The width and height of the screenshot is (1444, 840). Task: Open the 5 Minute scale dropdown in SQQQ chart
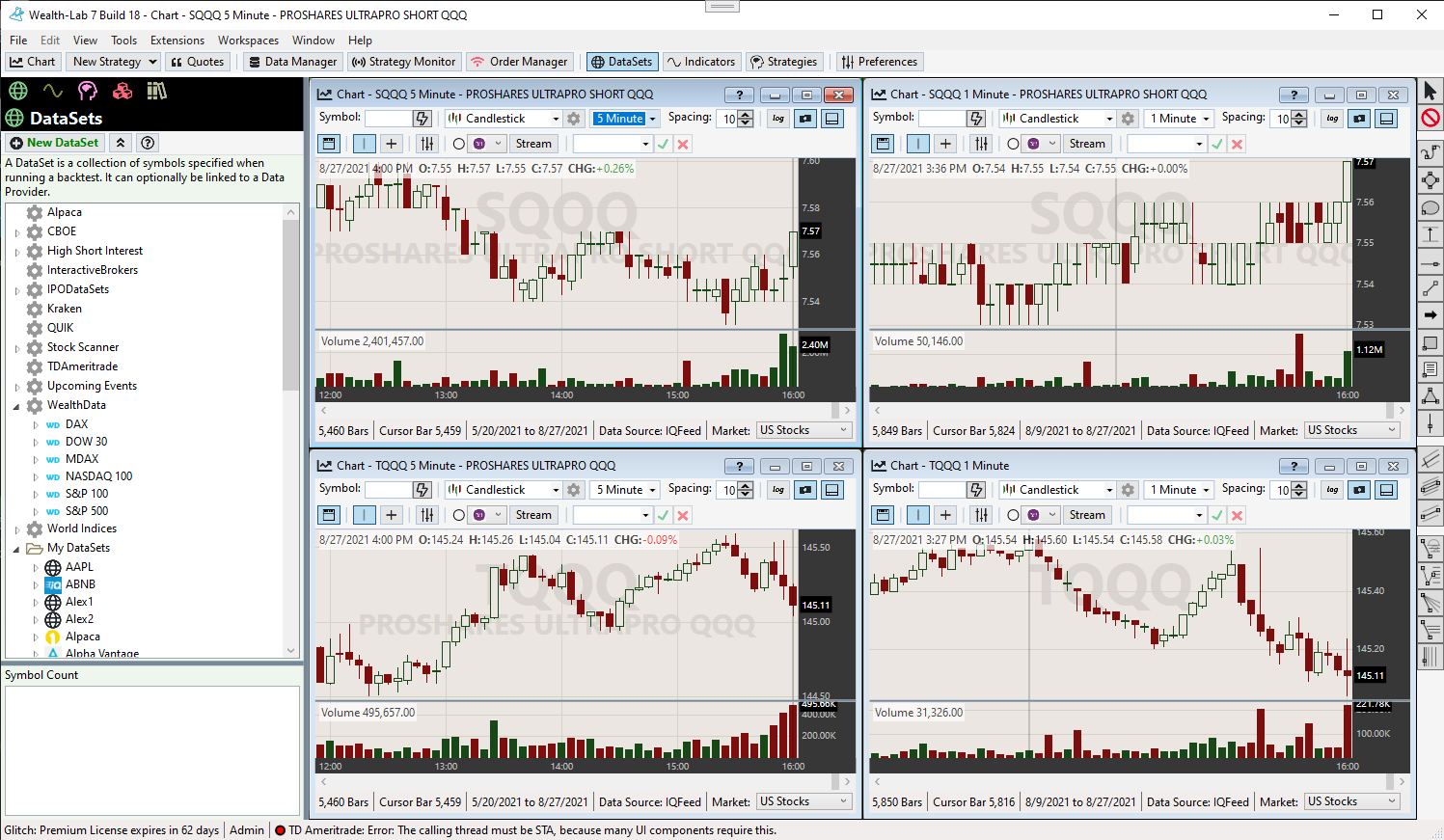tap(652, 119)
